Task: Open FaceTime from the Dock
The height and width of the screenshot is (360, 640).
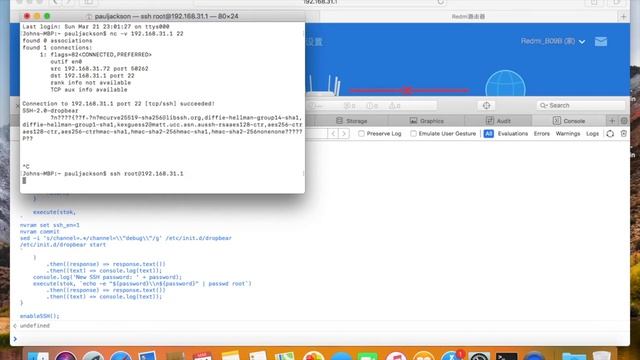Action: tap(368, 357)
